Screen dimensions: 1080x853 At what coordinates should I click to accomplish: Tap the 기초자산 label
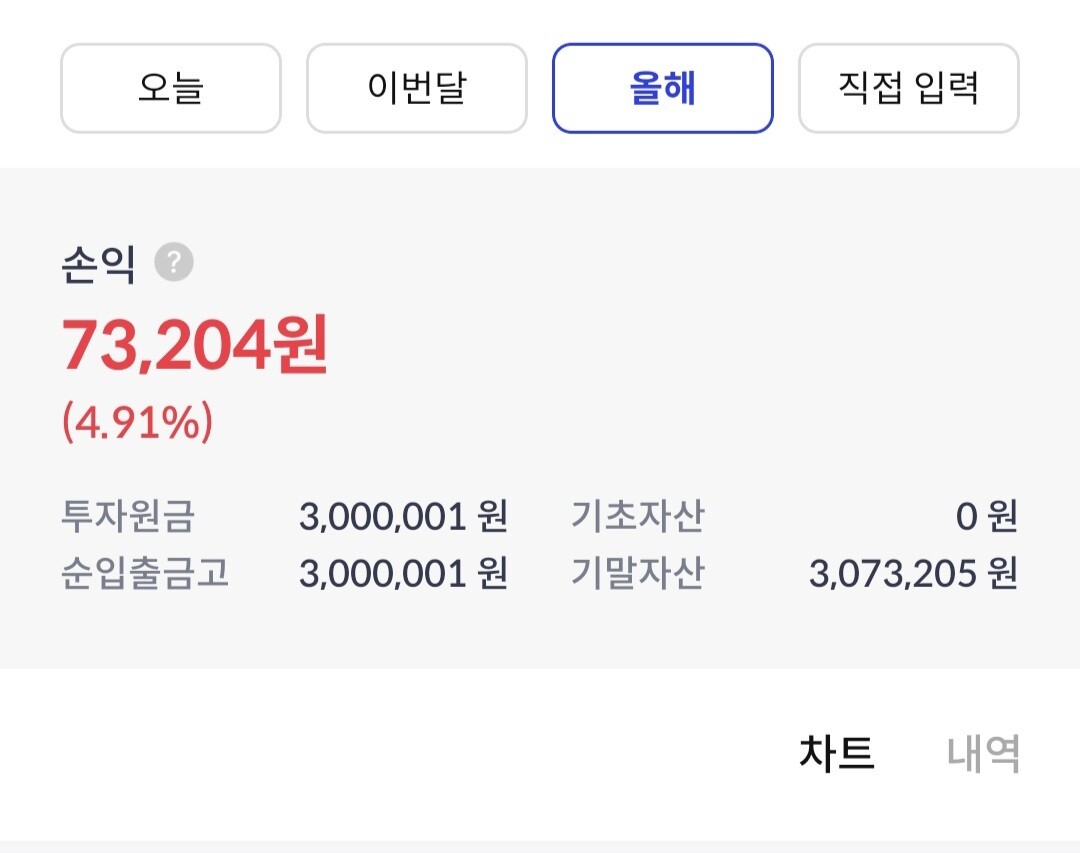[637, 517]
